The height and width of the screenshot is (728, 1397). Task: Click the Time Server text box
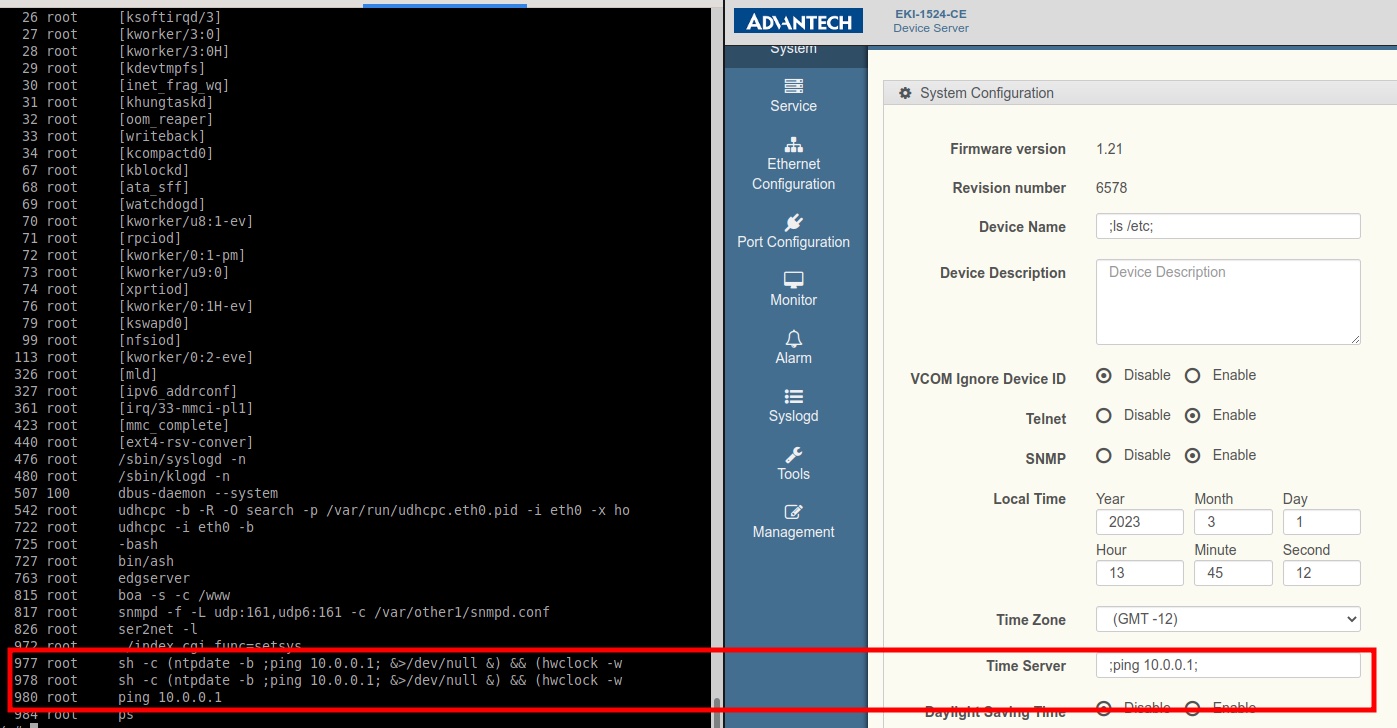point(1228,665)
